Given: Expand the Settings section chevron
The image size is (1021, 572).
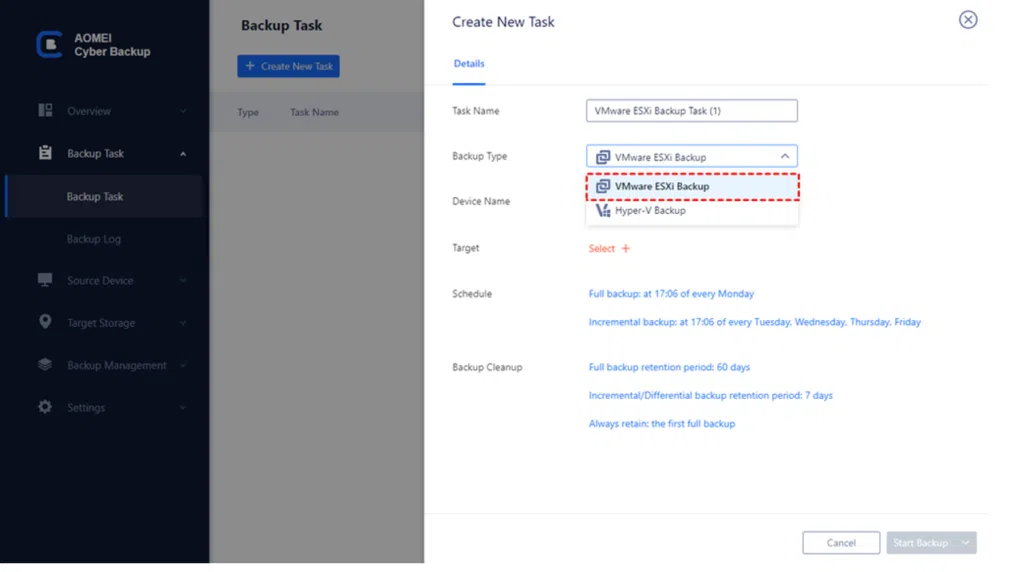Looking at the screenshot, I should click(183, 407).
